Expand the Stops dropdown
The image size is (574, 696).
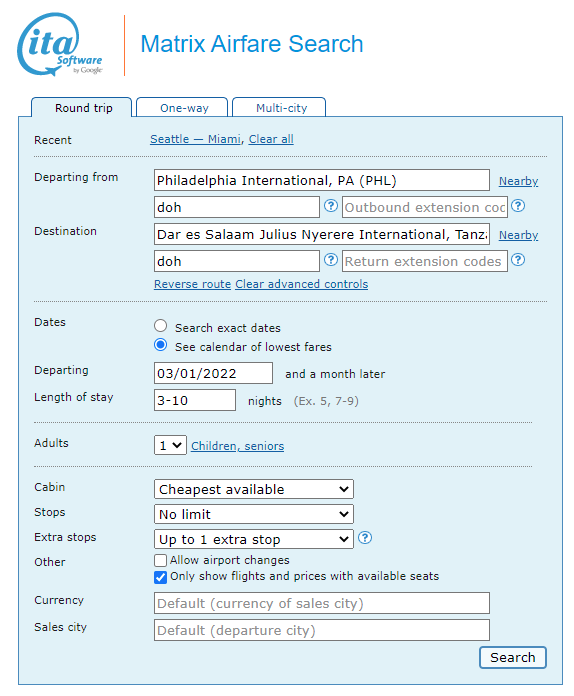[254, 514]
